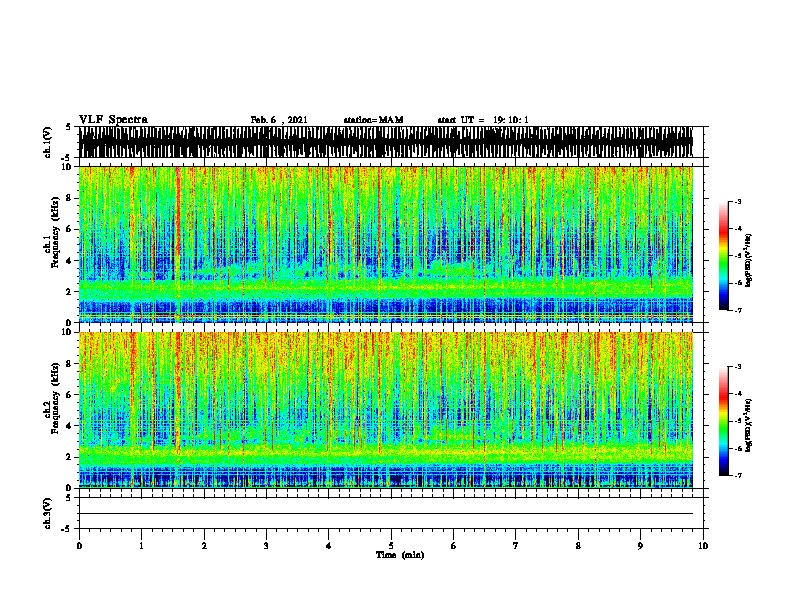Click the "-3" label on ch.2 color bar
Image resolution: width=792 pixels, height=612 pixels.
(737, 367)
